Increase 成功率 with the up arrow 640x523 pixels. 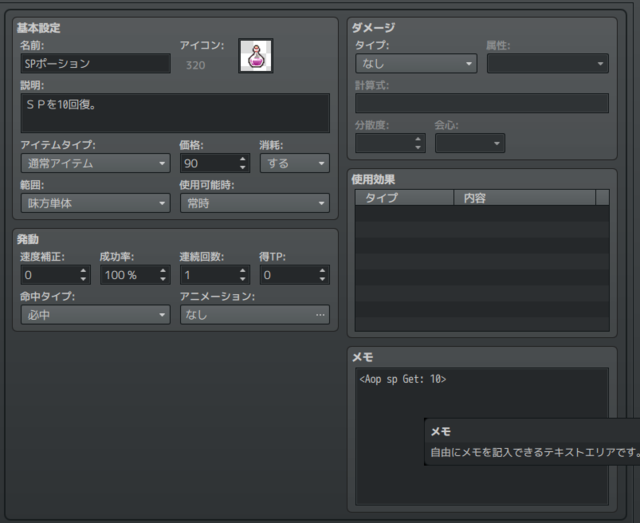click(x=163, y=270)
